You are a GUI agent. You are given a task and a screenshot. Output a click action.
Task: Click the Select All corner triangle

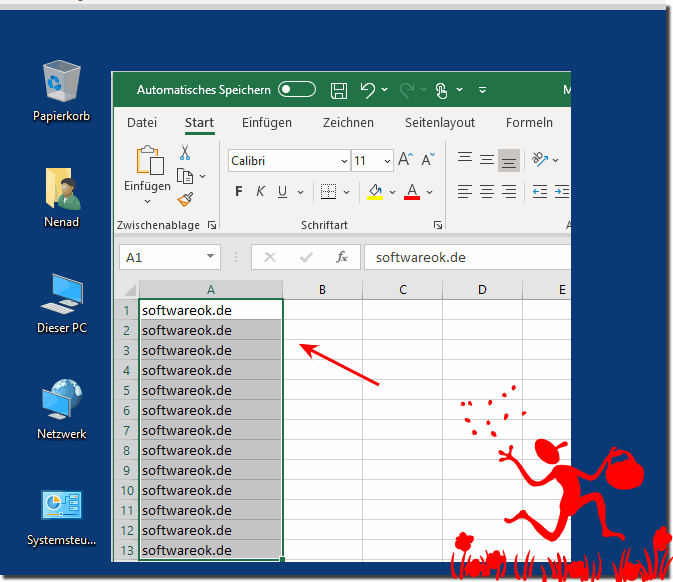(130, 290)
